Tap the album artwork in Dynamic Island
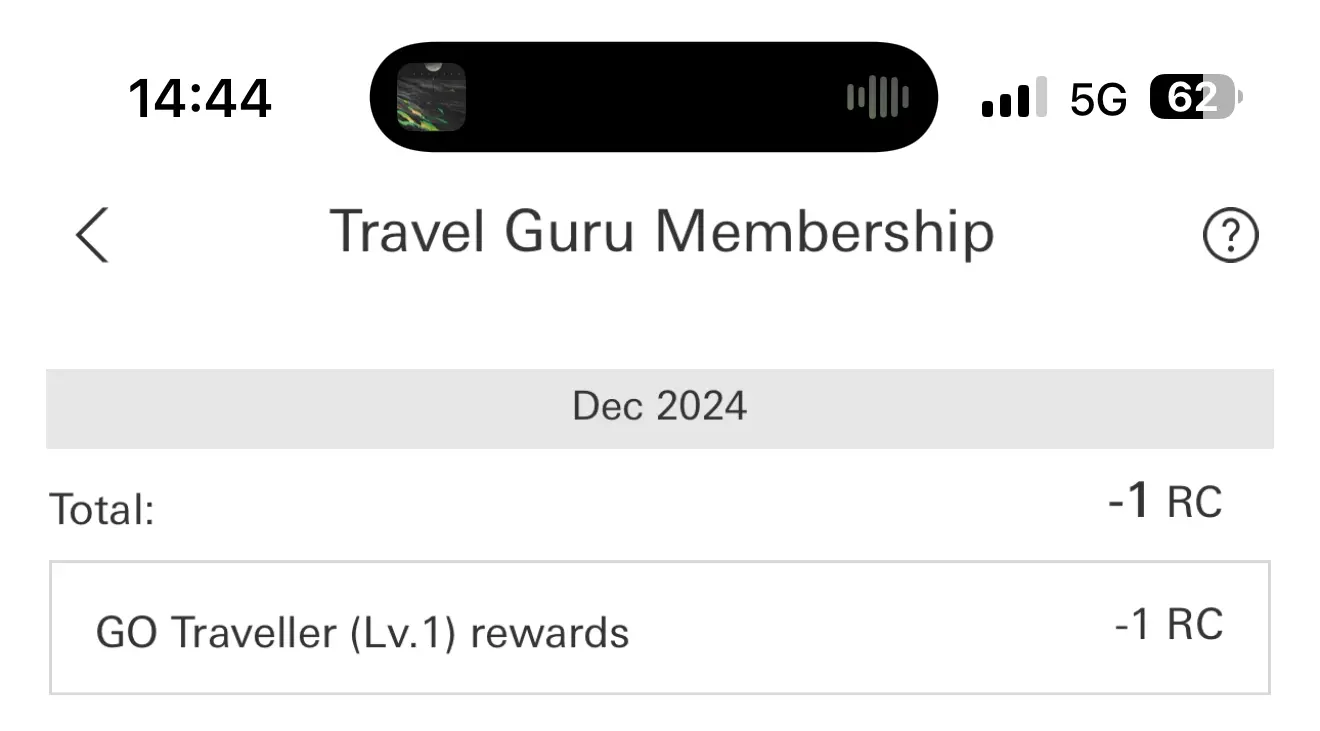This screenshot has height=731, width=1320. pos(431,97)
